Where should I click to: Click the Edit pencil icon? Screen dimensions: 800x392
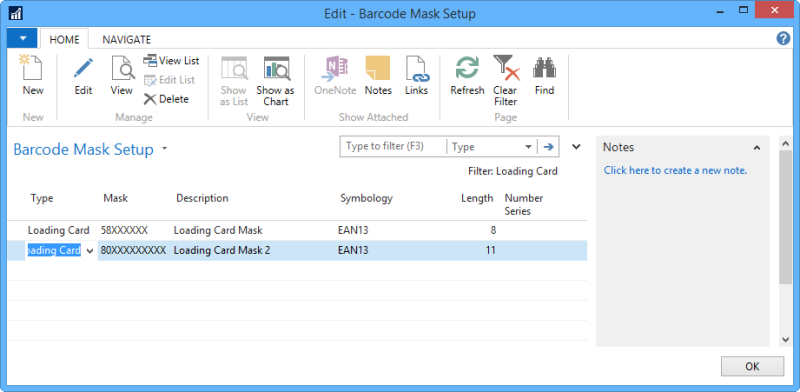click(83, 68)
